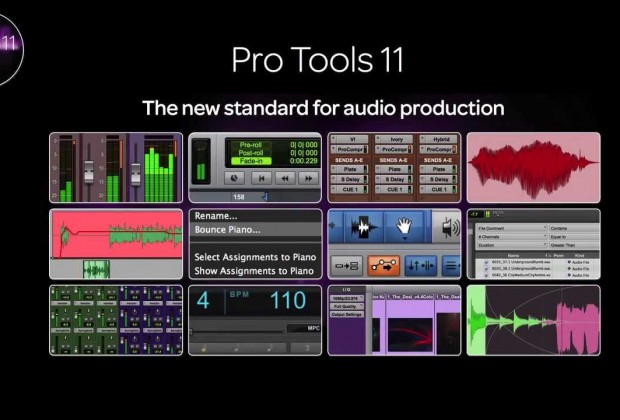Select the pink waveform clip in fade thumbnail
620x420 pixels.
pos(578,328)
